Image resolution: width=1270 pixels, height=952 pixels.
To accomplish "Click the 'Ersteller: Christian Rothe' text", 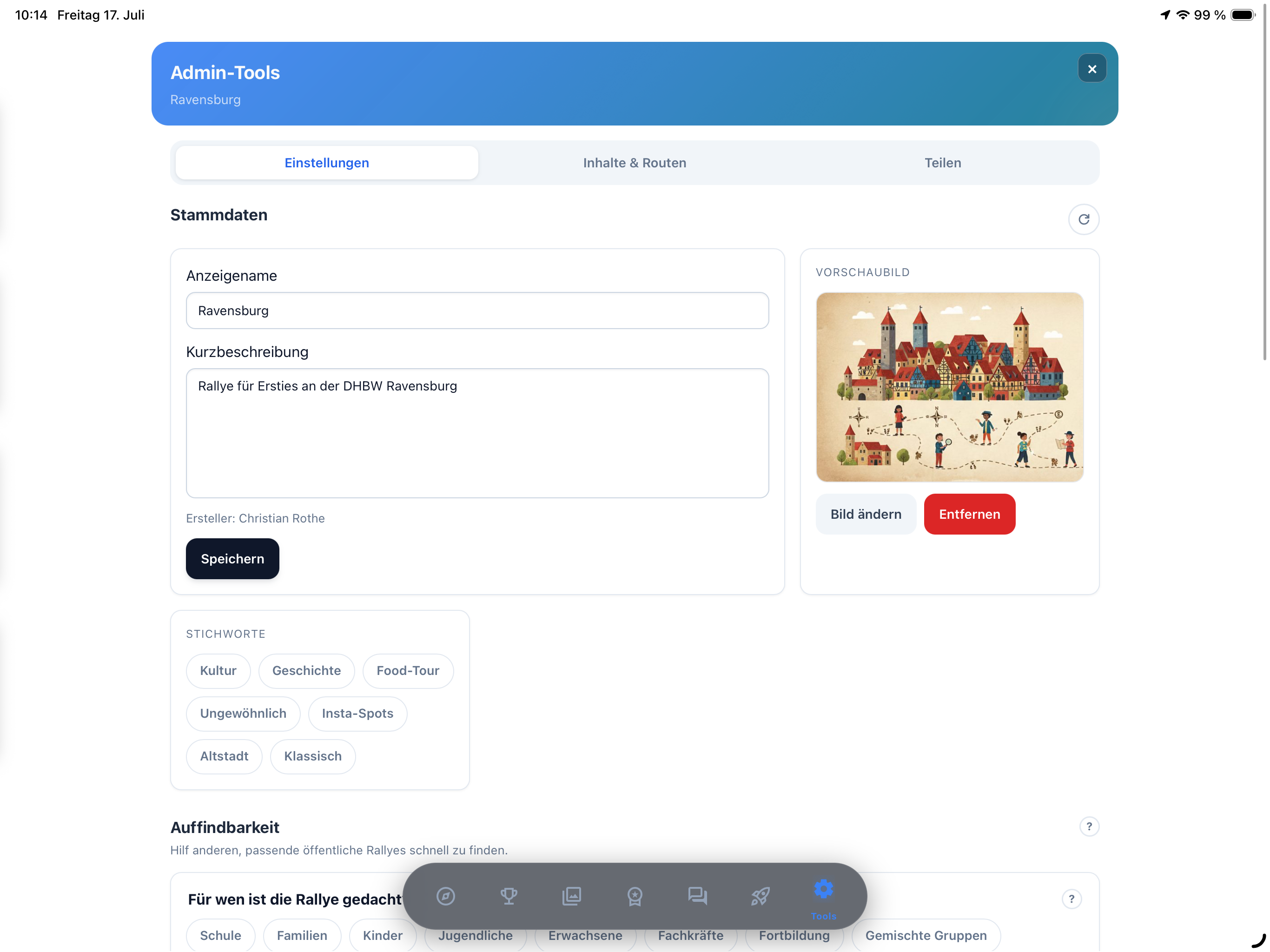I will (x=256, y=518).
